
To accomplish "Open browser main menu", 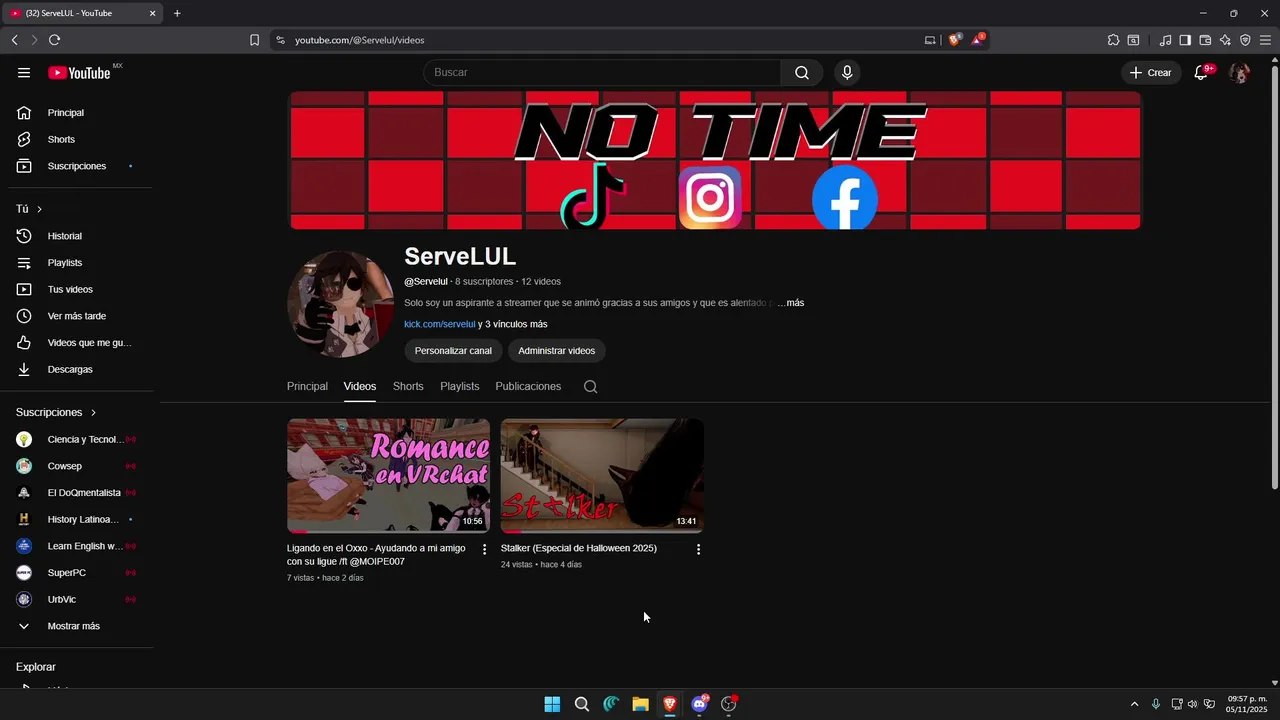I will [x=1265, y=40].
